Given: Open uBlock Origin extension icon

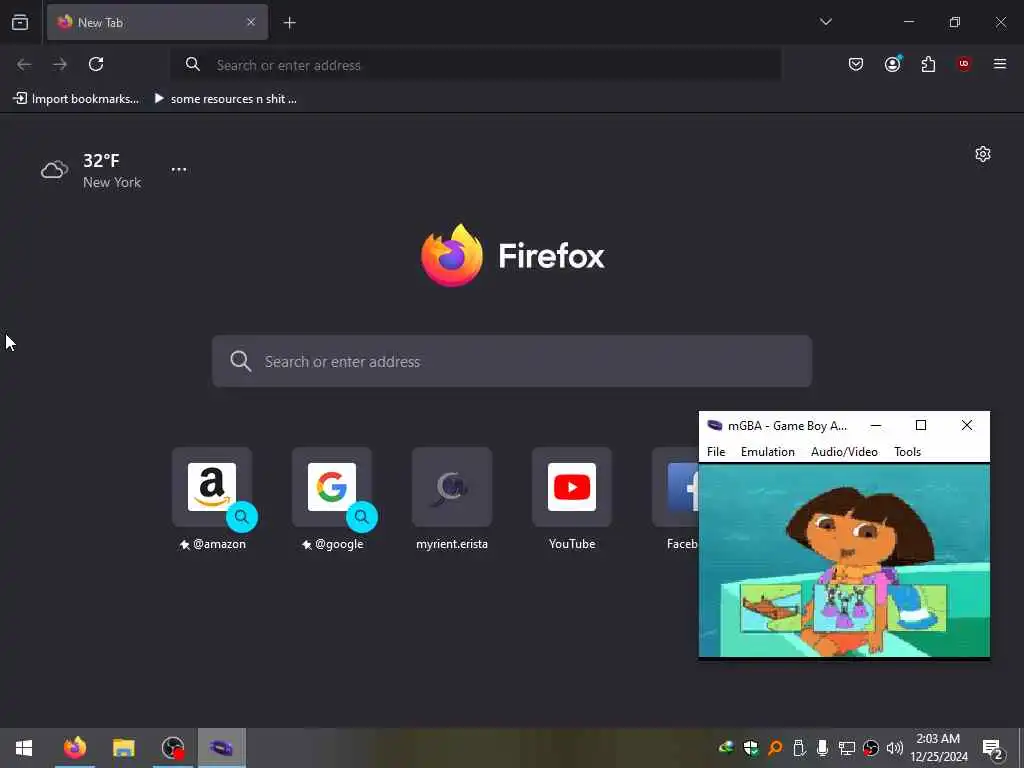Looking at the screenshot, I should point(964,64).
